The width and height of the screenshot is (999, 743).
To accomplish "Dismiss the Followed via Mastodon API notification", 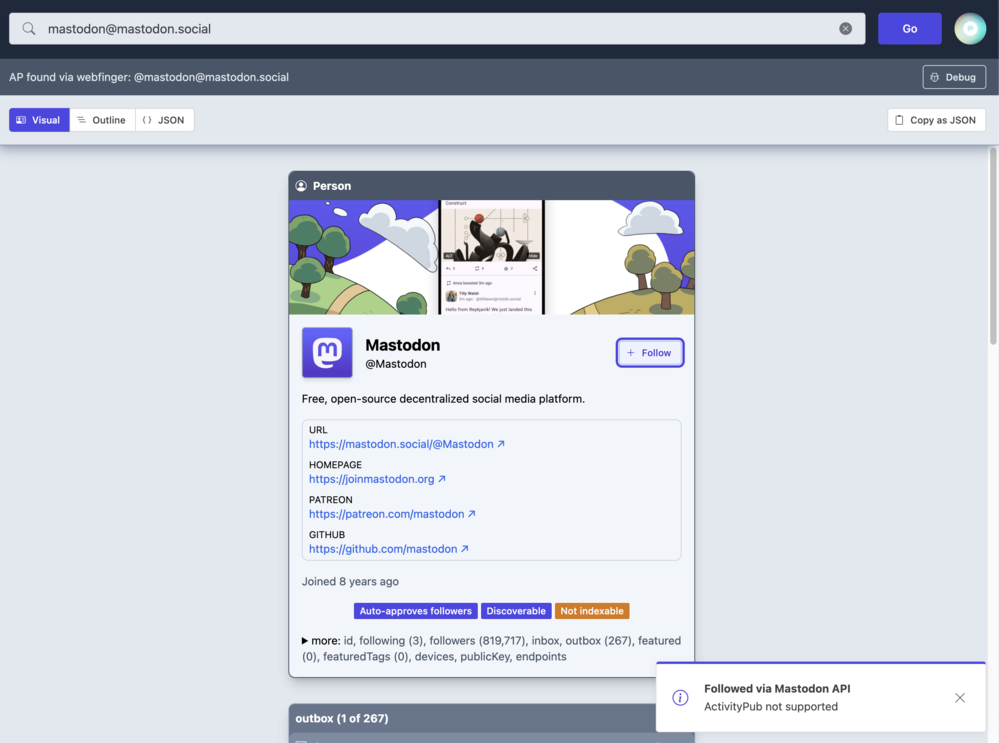I will coord(959,698).
